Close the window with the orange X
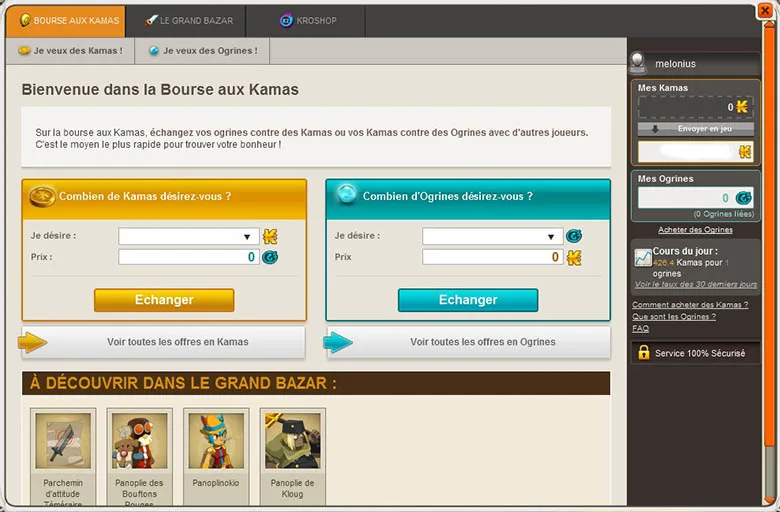Viewport: 780px width, 512px height. pyautogui.click(x=765, y=10)
